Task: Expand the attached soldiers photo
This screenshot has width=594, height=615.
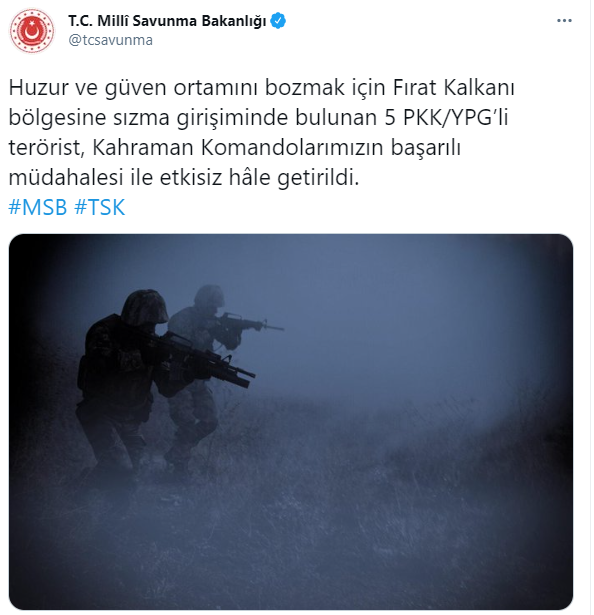Action: (x=291, y=422)
